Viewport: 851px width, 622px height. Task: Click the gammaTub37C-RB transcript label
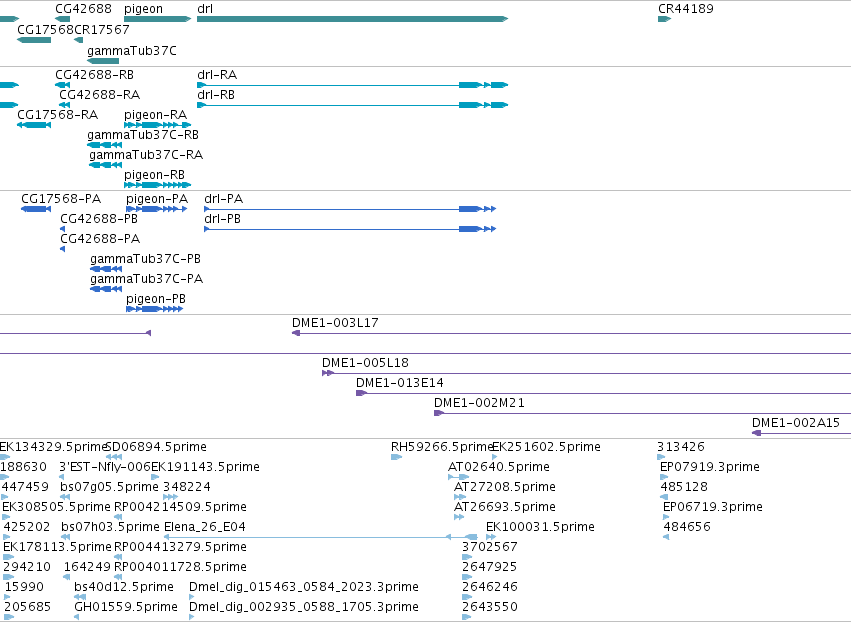pos(143,135)
